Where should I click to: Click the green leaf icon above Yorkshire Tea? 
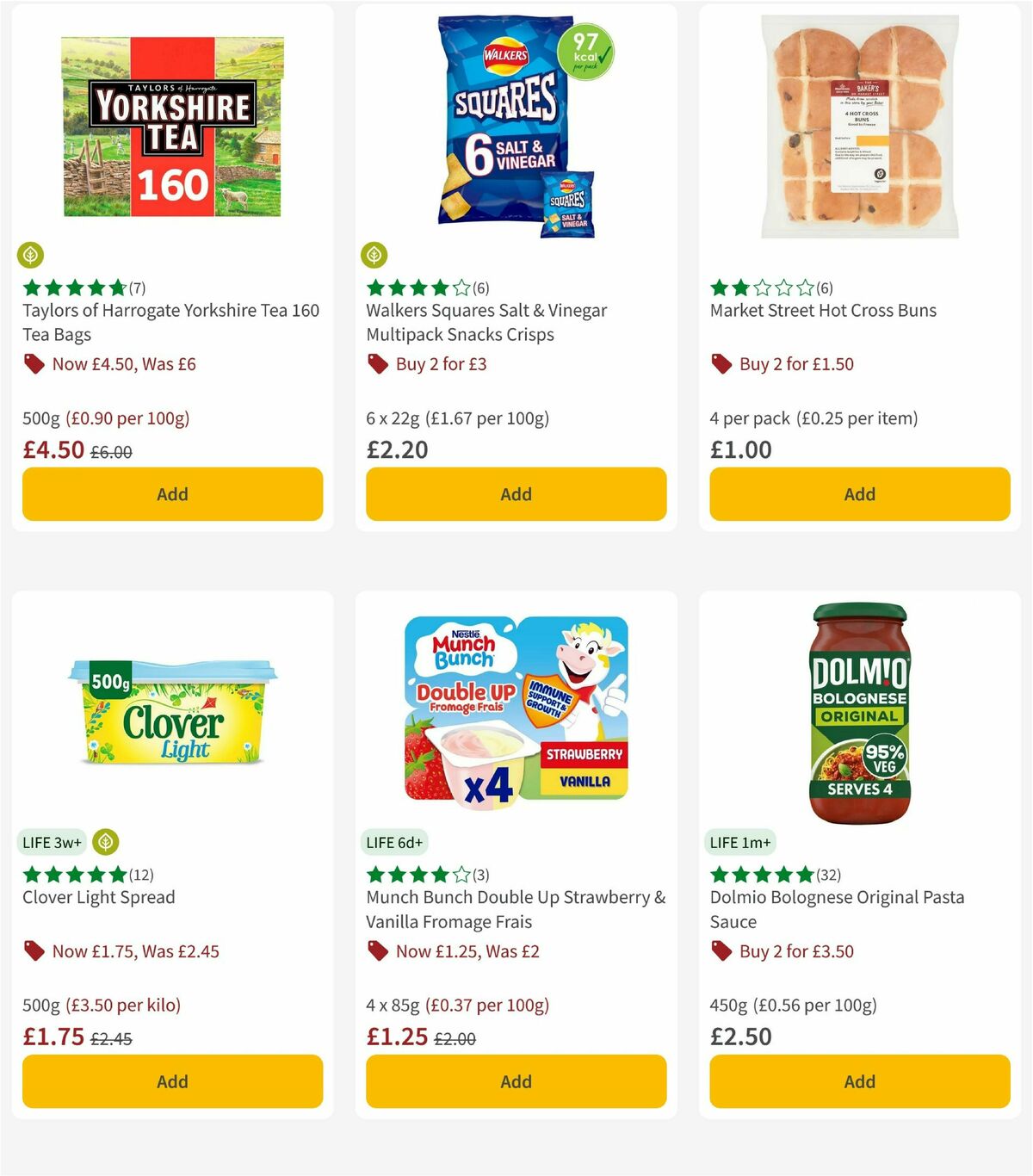(31, 256)
